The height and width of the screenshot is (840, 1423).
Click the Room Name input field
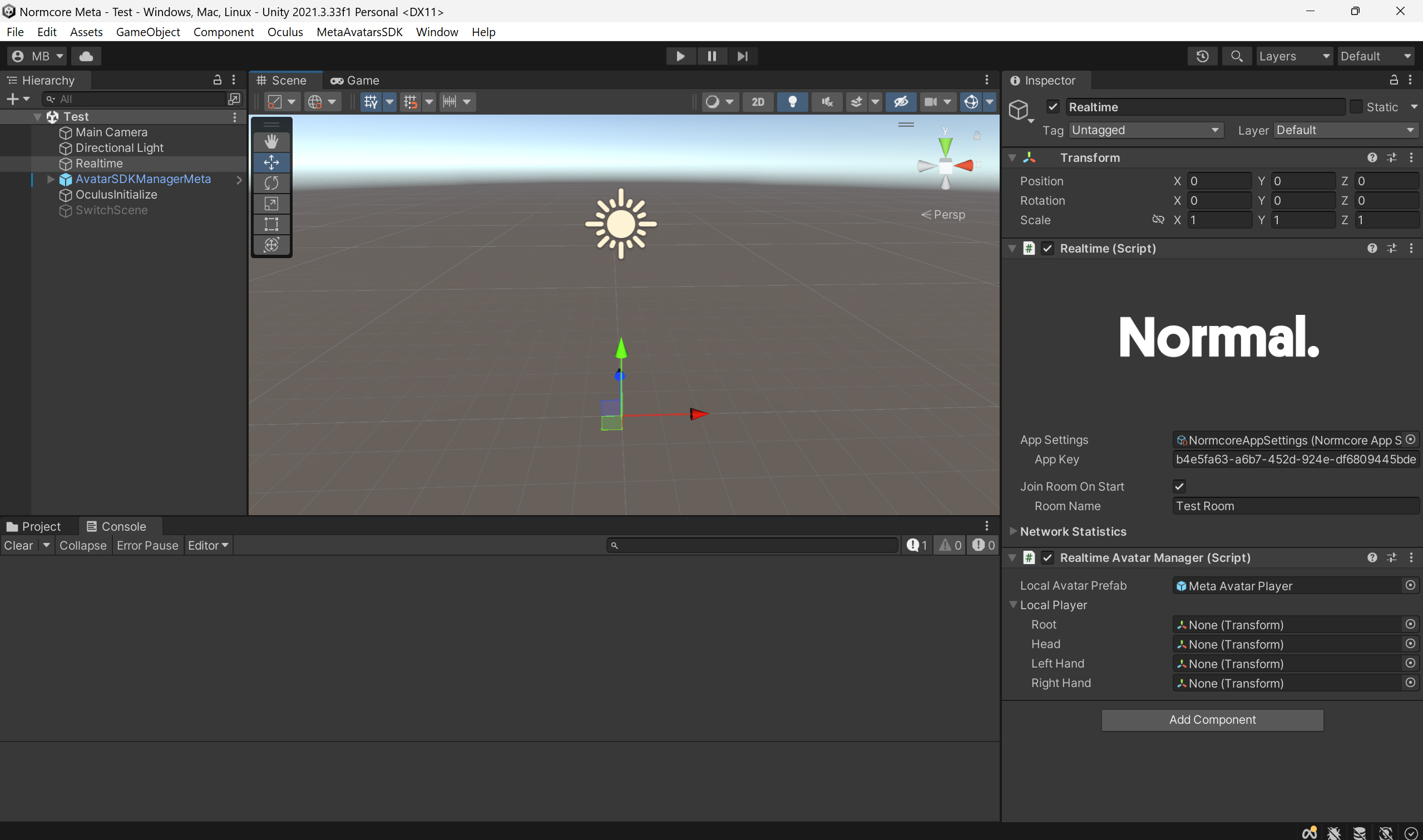(x=1295, y=506)
